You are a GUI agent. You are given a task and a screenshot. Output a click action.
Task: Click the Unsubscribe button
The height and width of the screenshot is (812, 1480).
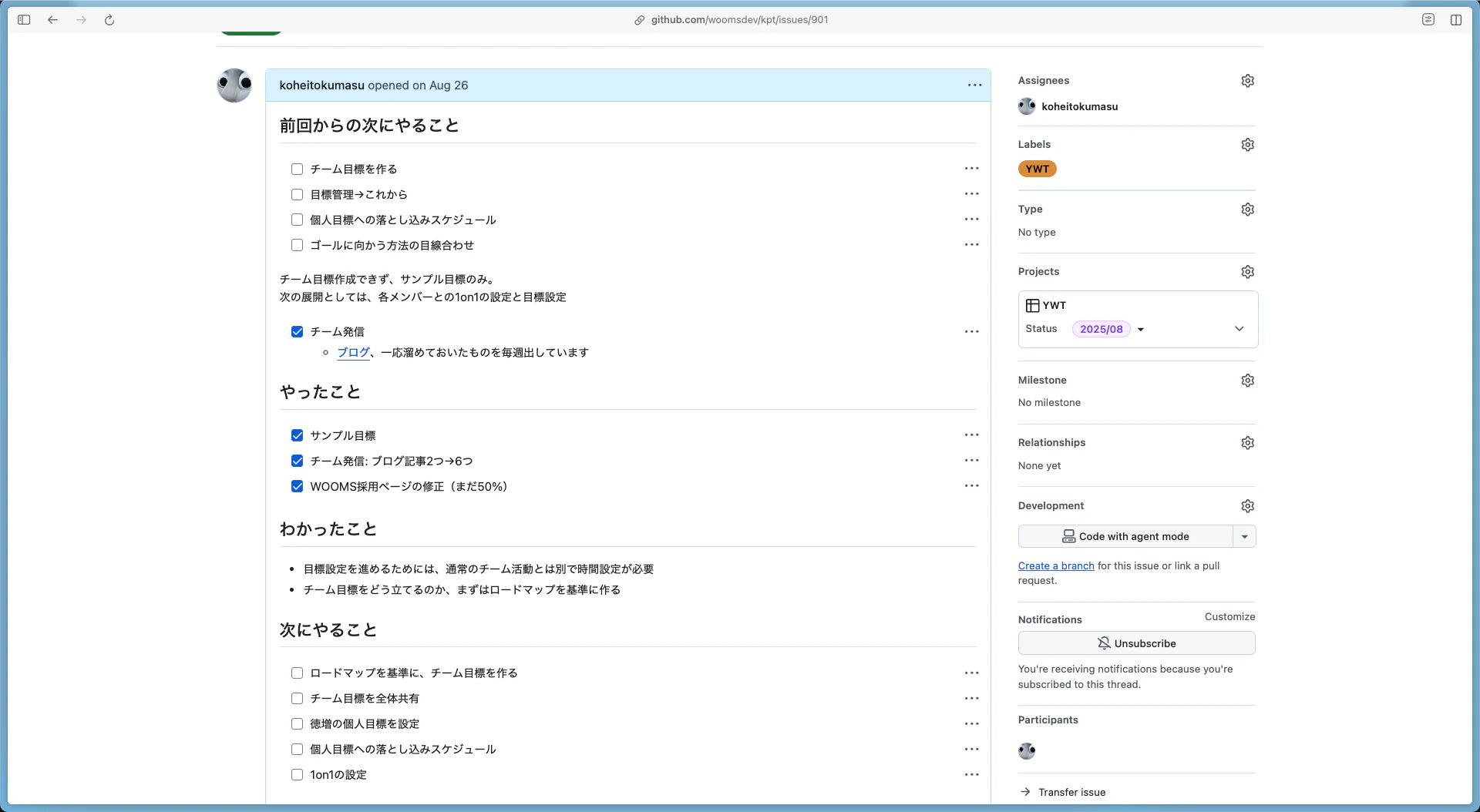tap(1136, 643)
